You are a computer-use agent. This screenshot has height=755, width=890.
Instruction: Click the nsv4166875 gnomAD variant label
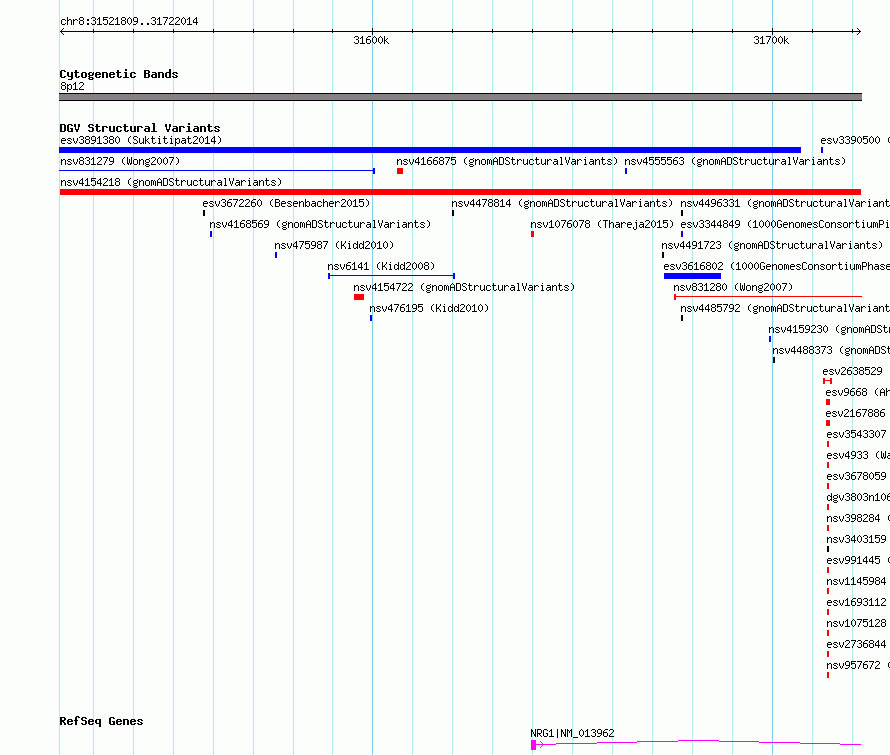coord(507,161)
